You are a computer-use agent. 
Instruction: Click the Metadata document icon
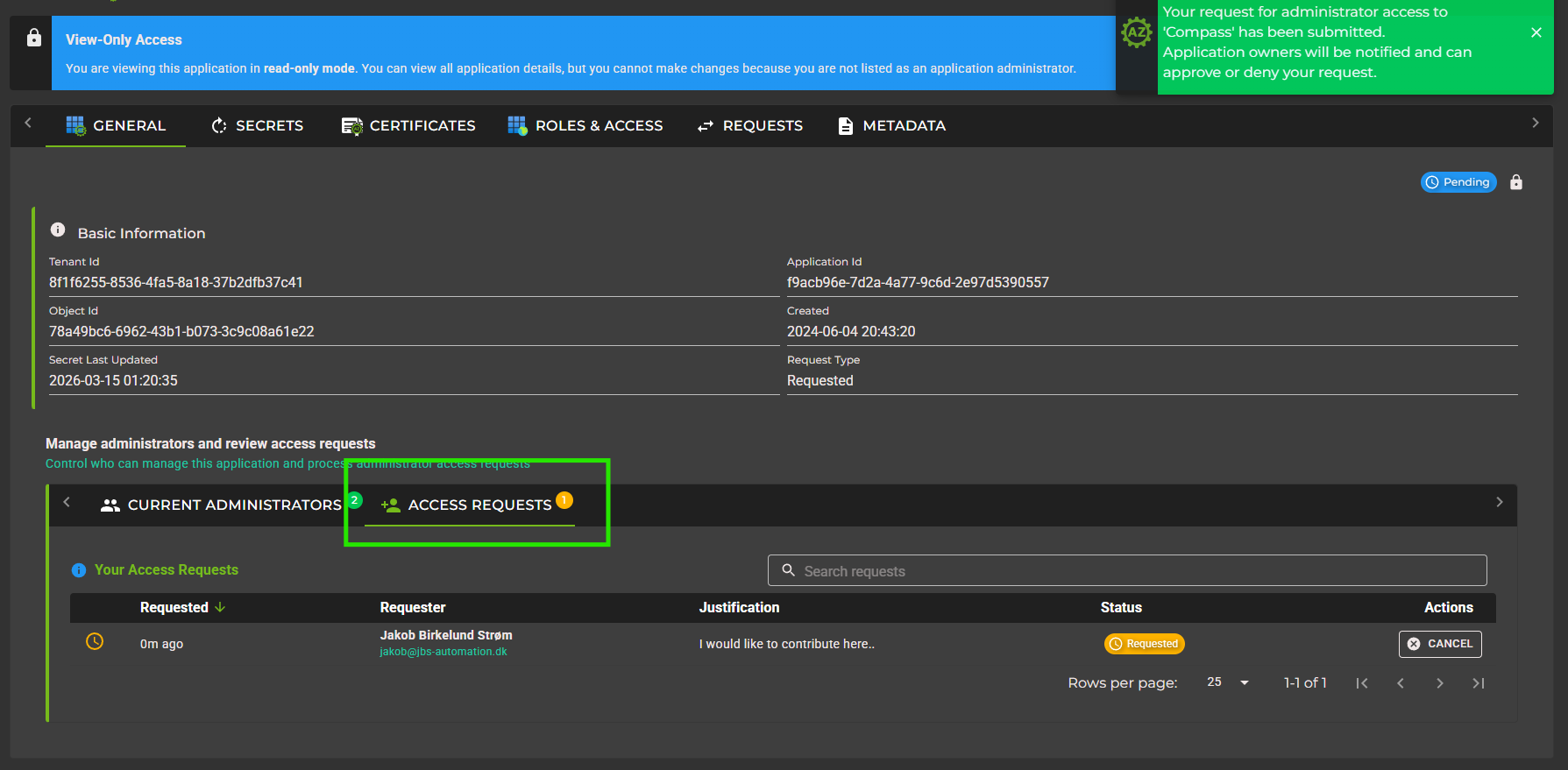click(x=846, y=126)
